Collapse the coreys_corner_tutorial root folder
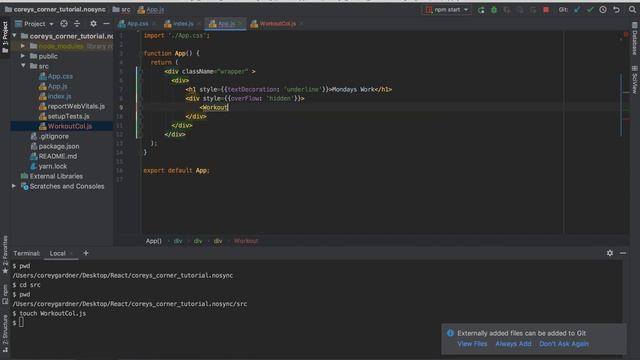Screen dimensions: 640x360 click(x=15, y=36)
